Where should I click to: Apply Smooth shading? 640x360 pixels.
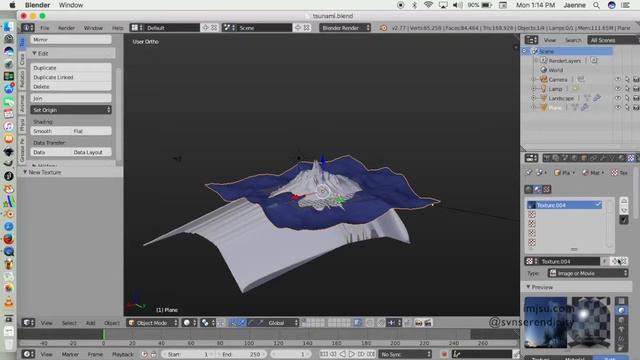point(51,131)
